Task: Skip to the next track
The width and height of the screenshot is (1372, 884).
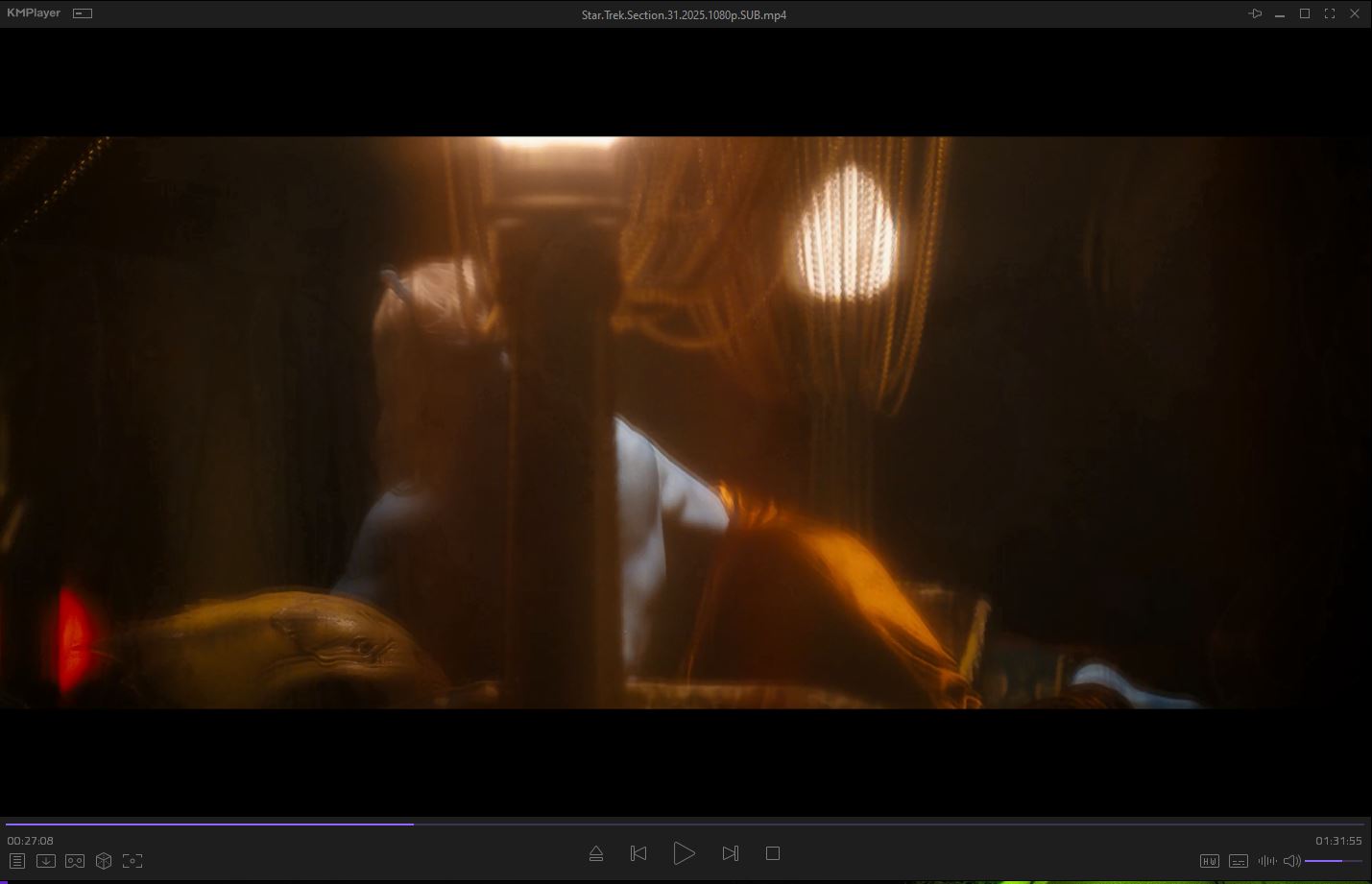Action: click(730, 853)
